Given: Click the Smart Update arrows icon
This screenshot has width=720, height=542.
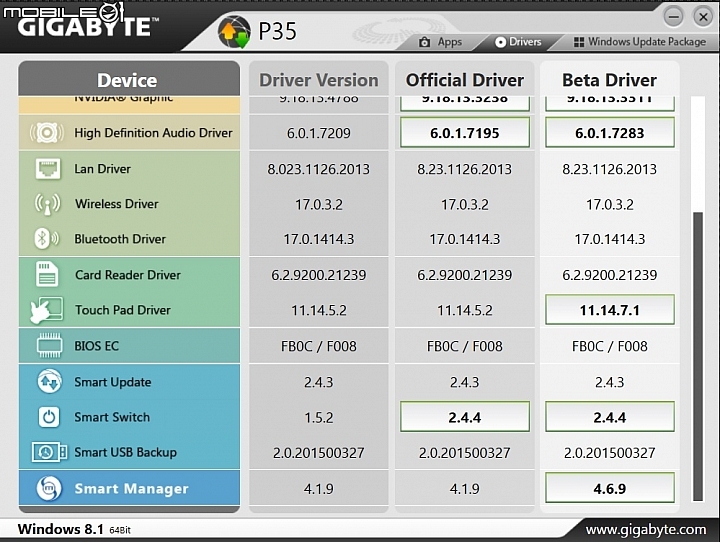Looking at the screenshot, I should tap(49, 381).
